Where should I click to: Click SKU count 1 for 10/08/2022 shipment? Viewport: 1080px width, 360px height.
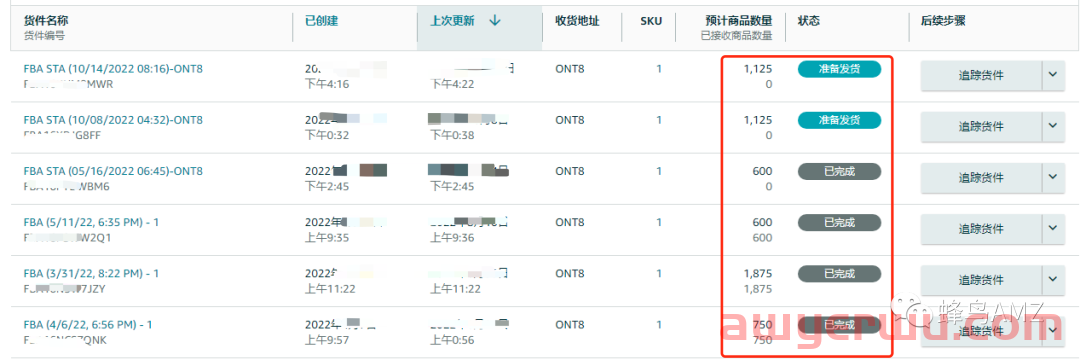(658, 120)
